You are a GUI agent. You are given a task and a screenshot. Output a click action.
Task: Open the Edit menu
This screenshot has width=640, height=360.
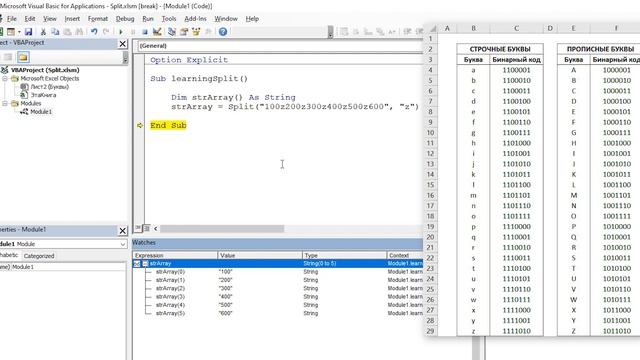pyautogui.click(x=30, y=19)
